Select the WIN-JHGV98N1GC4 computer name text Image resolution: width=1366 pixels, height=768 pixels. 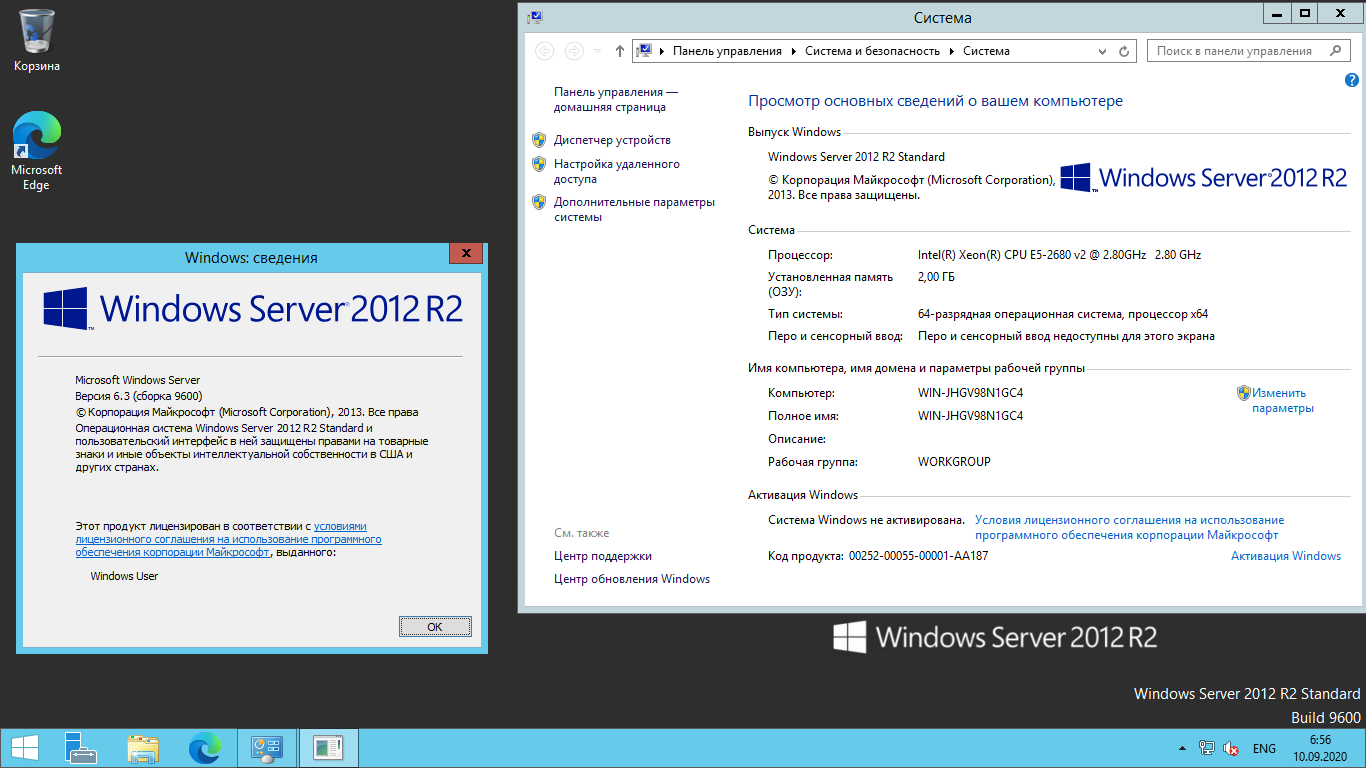[970, 393]
